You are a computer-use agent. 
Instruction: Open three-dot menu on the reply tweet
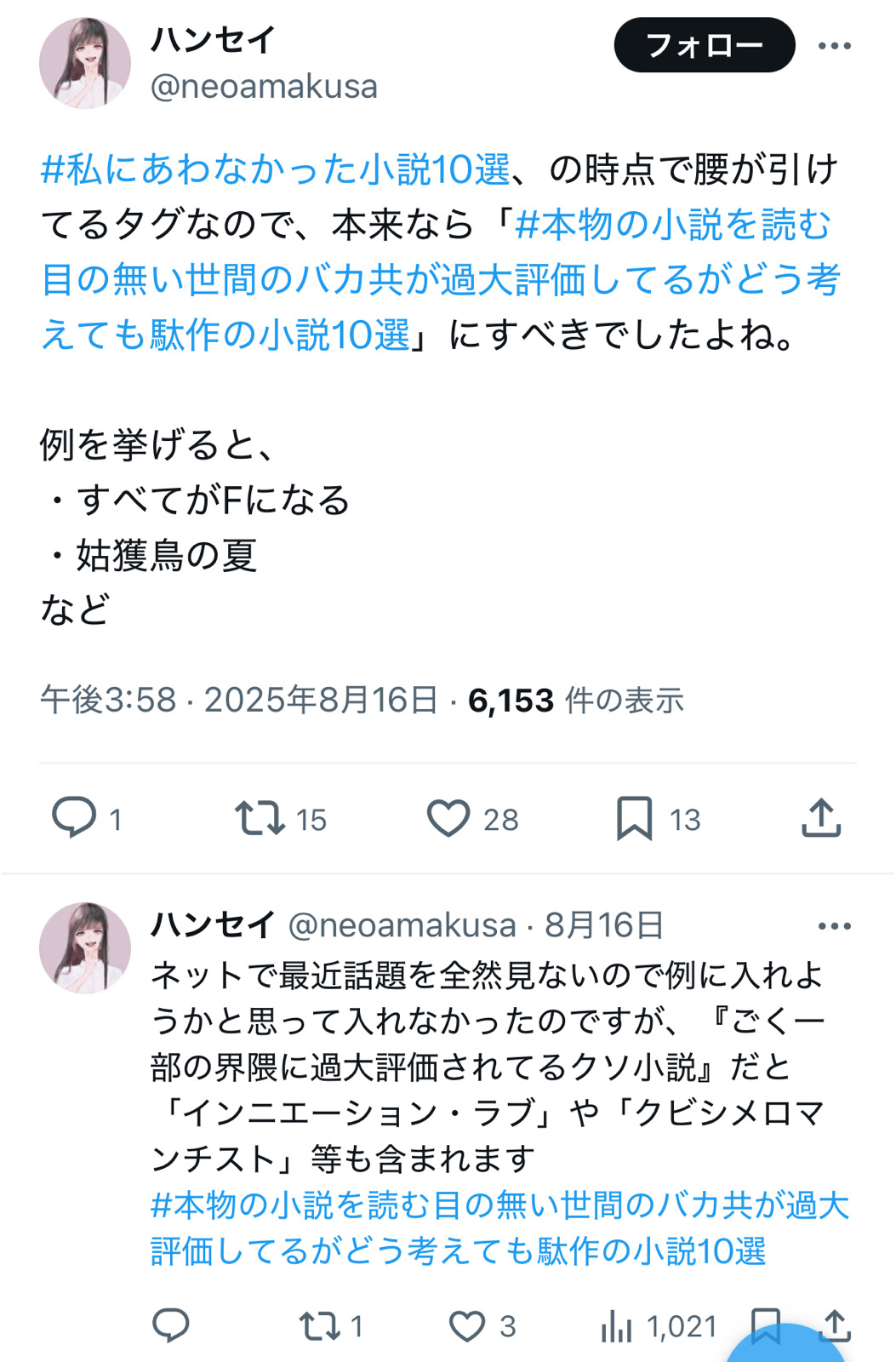[834, 926]
